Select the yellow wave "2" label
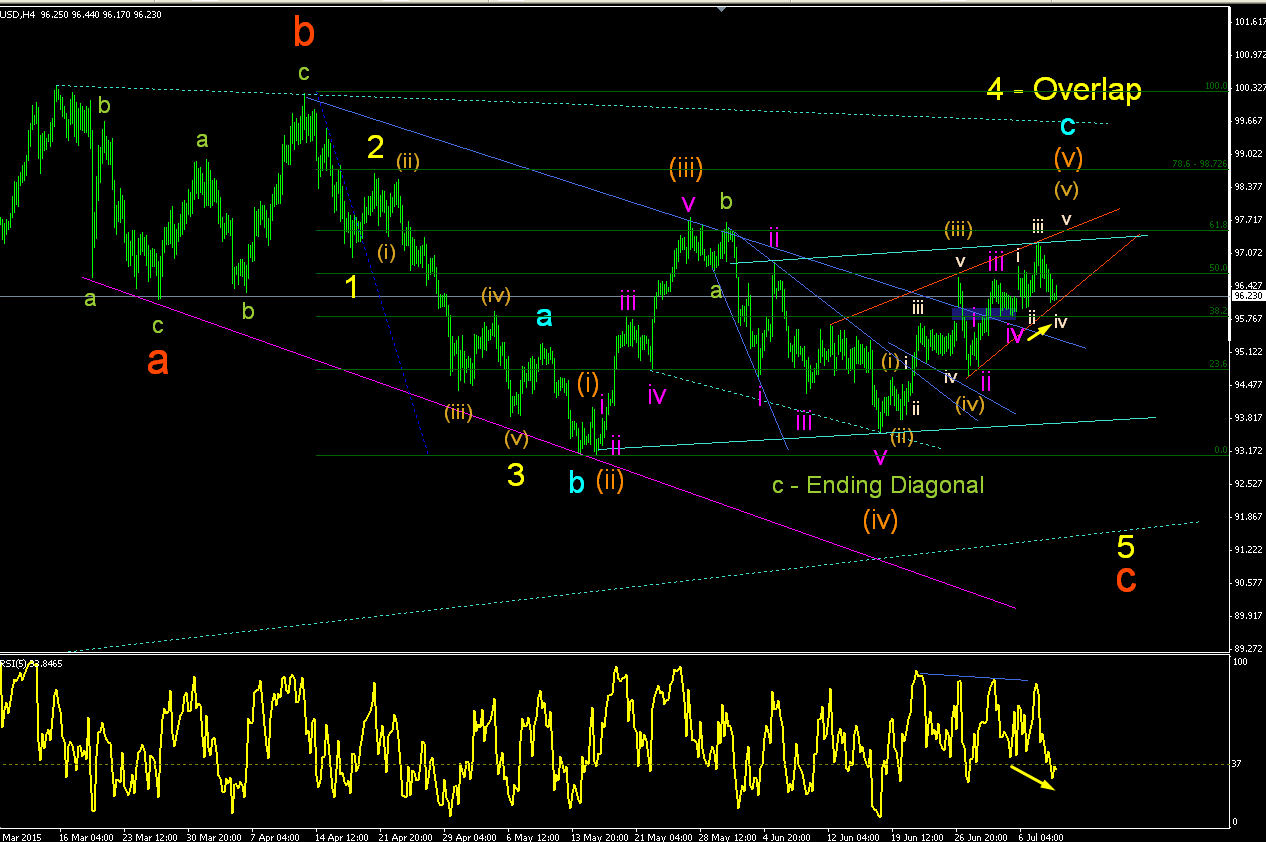This screenshot has height=842, width=1266. [x=375, y=148]
